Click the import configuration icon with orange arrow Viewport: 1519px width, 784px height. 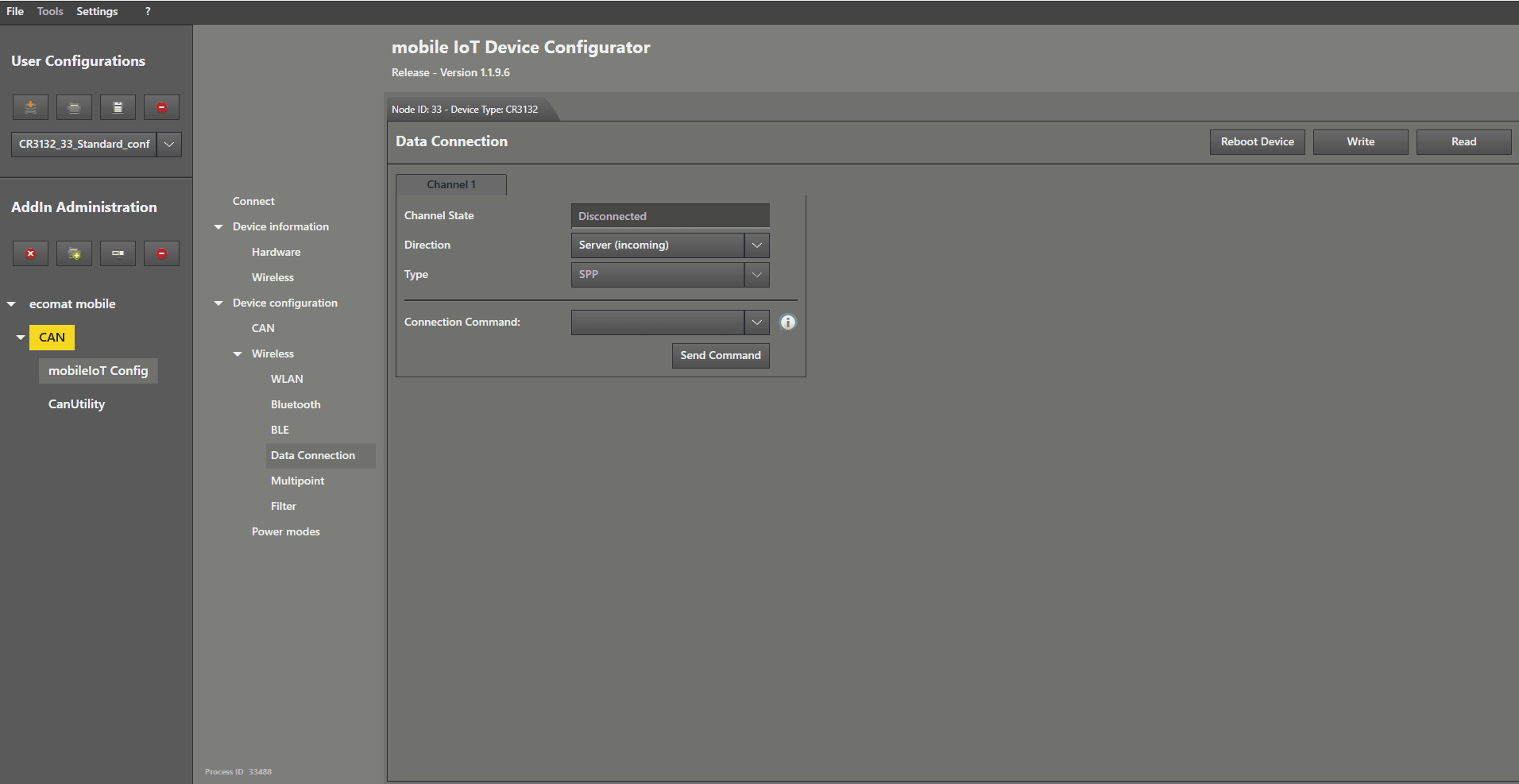click(30, 107)
